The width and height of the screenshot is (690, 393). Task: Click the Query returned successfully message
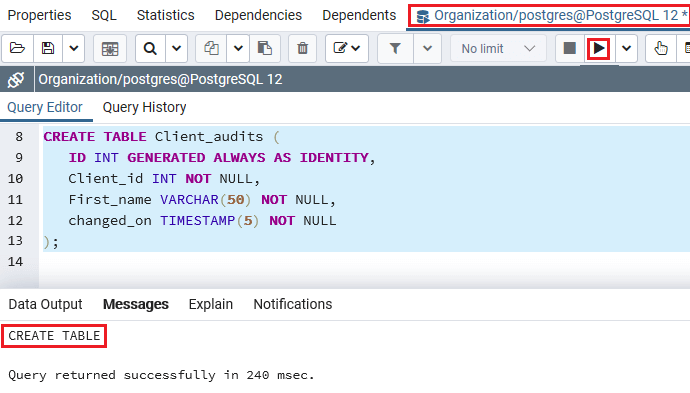coord(161,375)
